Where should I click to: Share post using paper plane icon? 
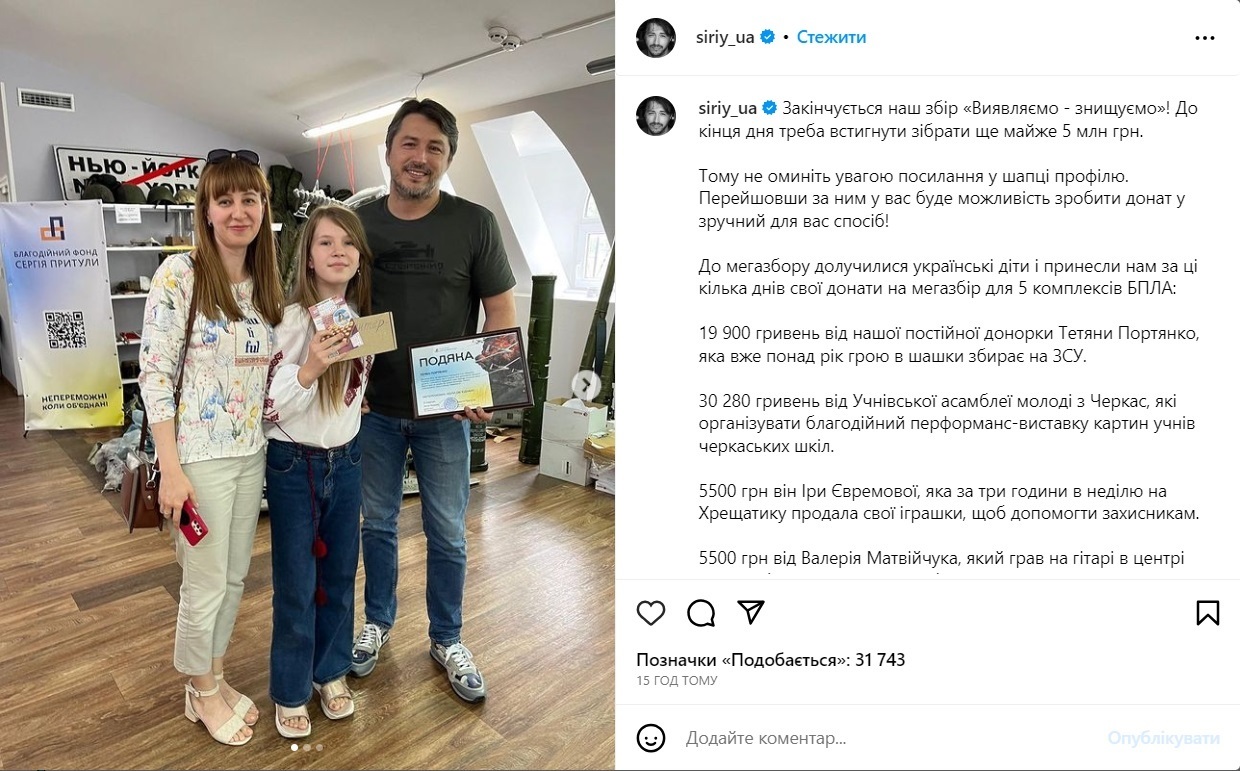[751, 613]
